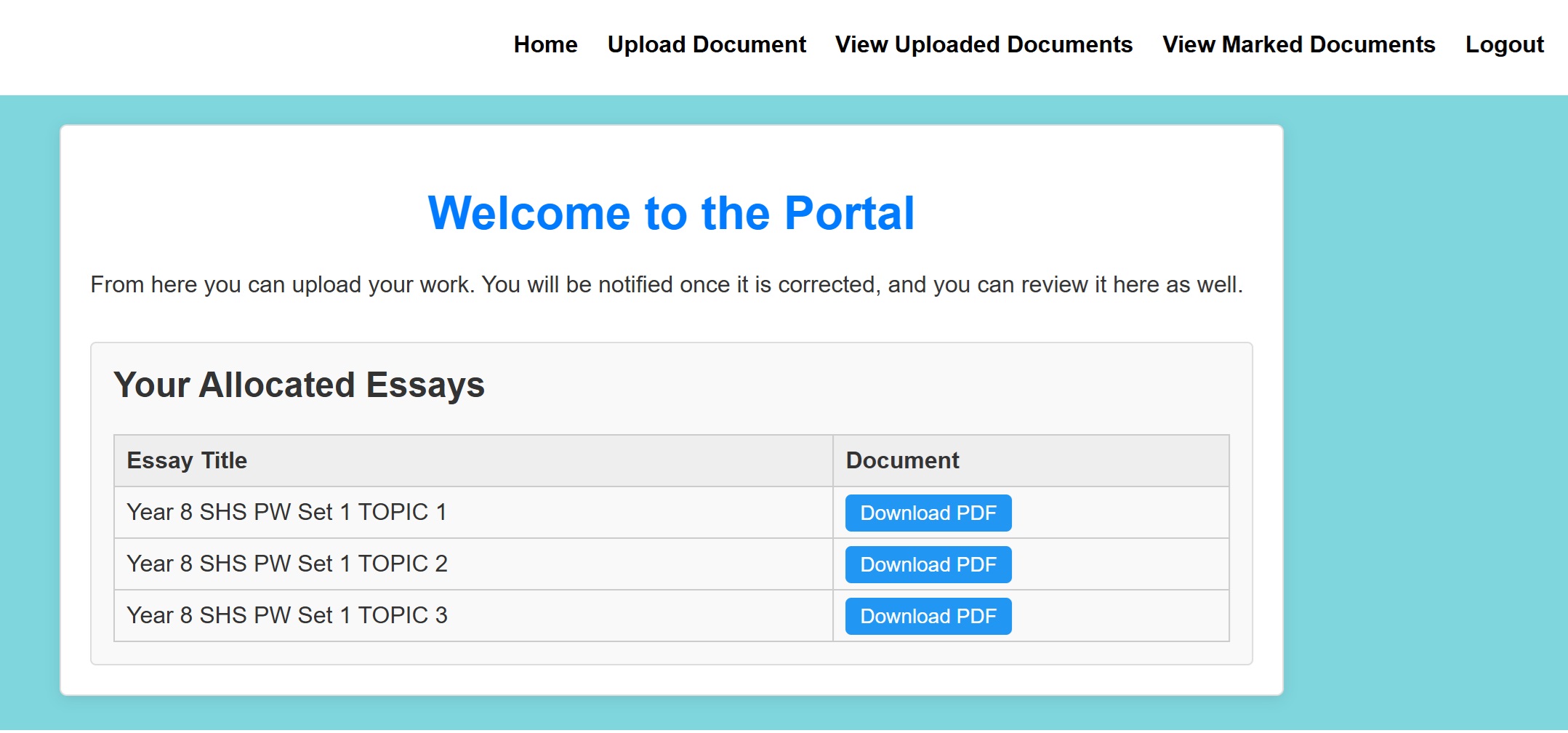Download PDF for Set 1 TOPIC 1
The image size is (1568, 733).
pos(928,513)
